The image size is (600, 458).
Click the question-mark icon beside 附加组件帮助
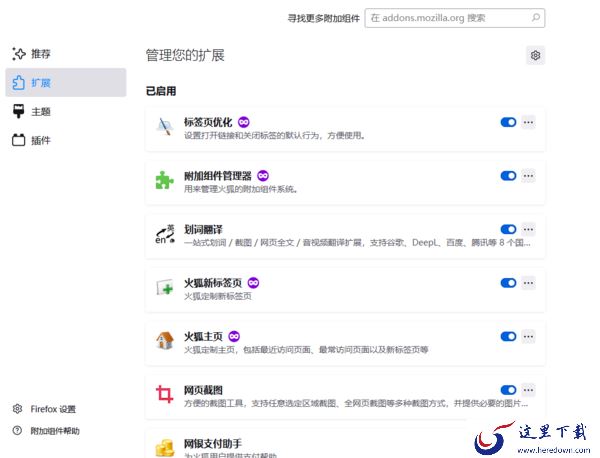[x=17, y=430]
